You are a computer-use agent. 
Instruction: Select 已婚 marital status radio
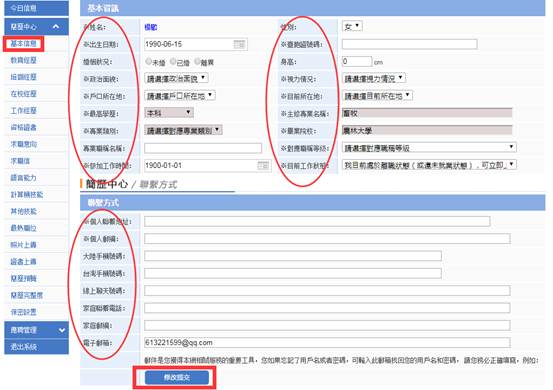[173, 62]
